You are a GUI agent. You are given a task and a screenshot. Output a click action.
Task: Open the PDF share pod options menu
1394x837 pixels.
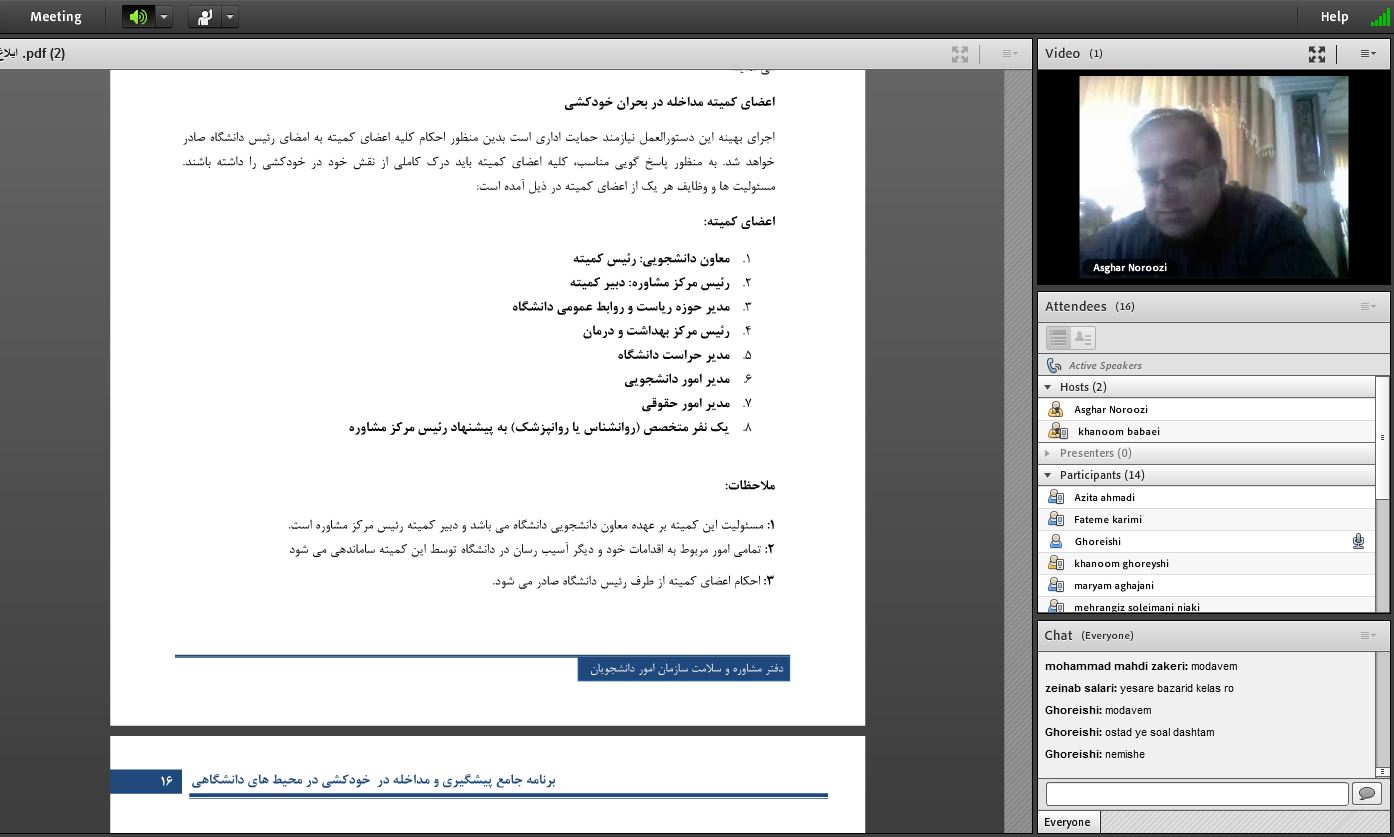pyautogui.click(x=1009, y=54)
